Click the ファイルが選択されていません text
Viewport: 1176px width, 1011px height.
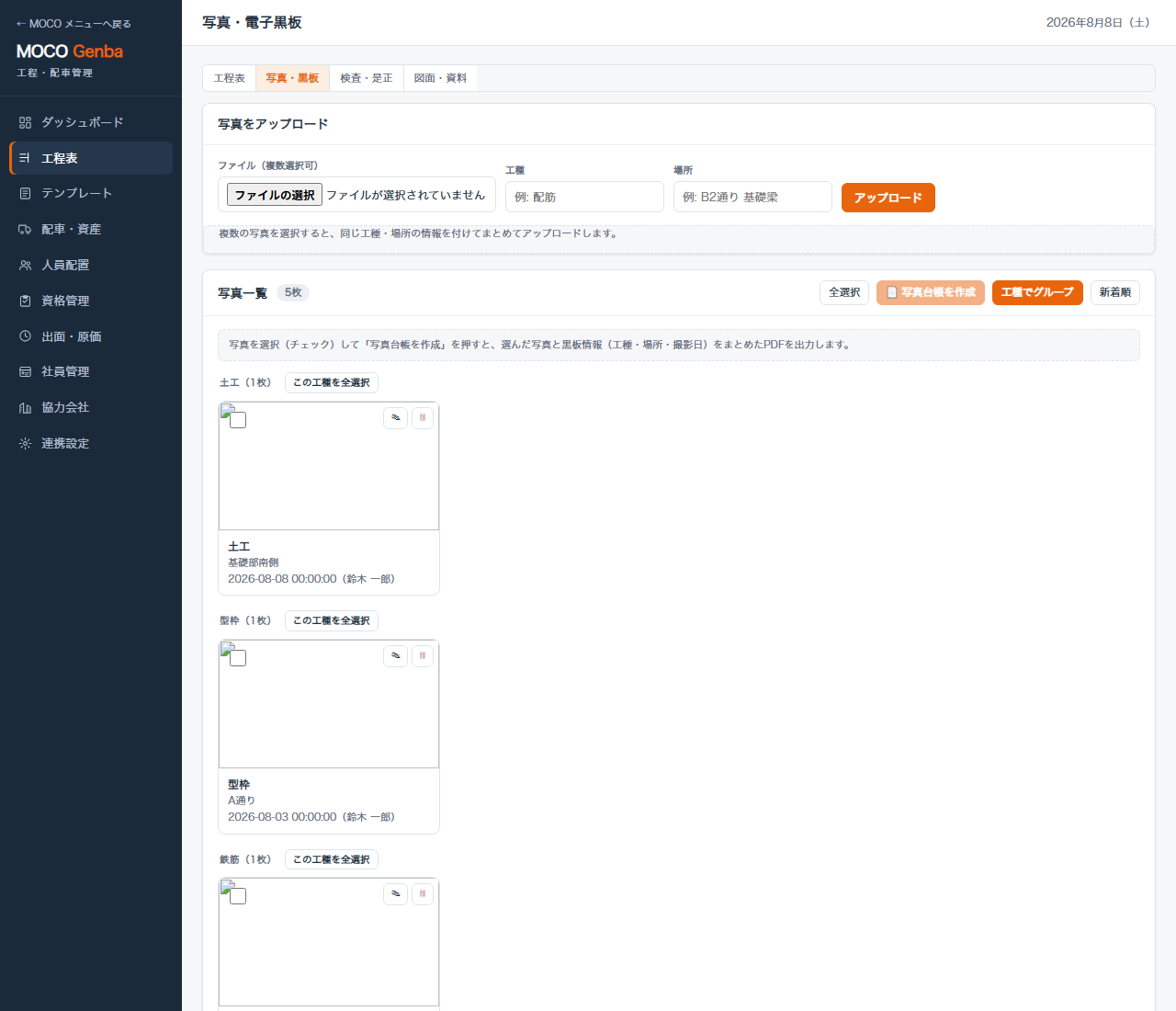(x=406, y=195)
